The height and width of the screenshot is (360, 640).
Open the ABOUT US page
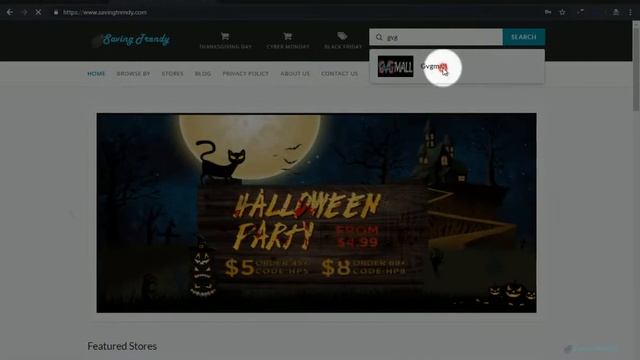coord(295,74)
